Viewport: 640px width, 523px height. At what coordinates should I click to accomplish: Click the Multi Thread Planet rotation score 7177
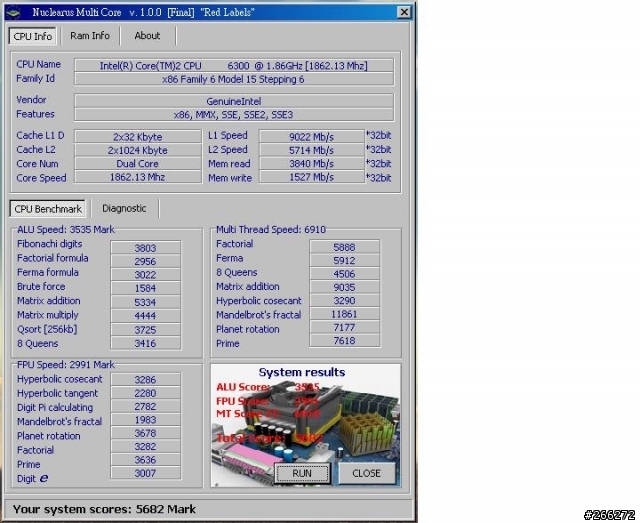344,327
